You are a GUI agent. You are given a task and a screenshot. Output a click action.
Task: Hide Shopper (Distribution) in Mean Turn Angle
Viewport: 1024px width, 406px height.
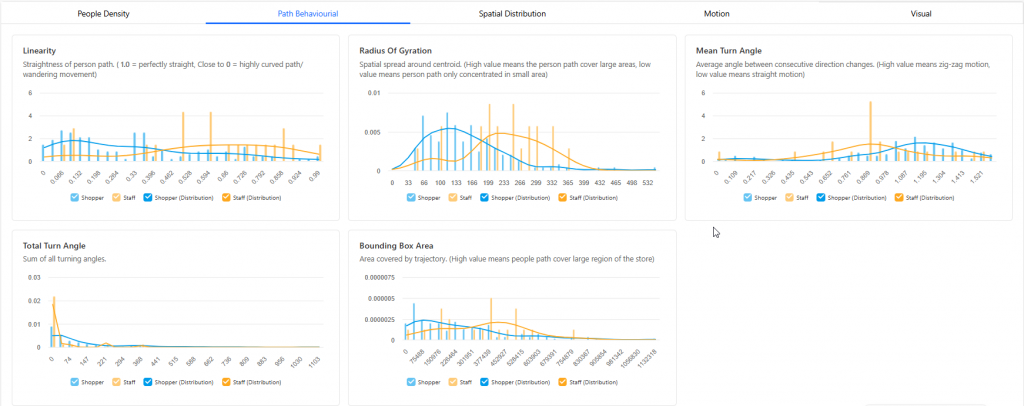828,198
